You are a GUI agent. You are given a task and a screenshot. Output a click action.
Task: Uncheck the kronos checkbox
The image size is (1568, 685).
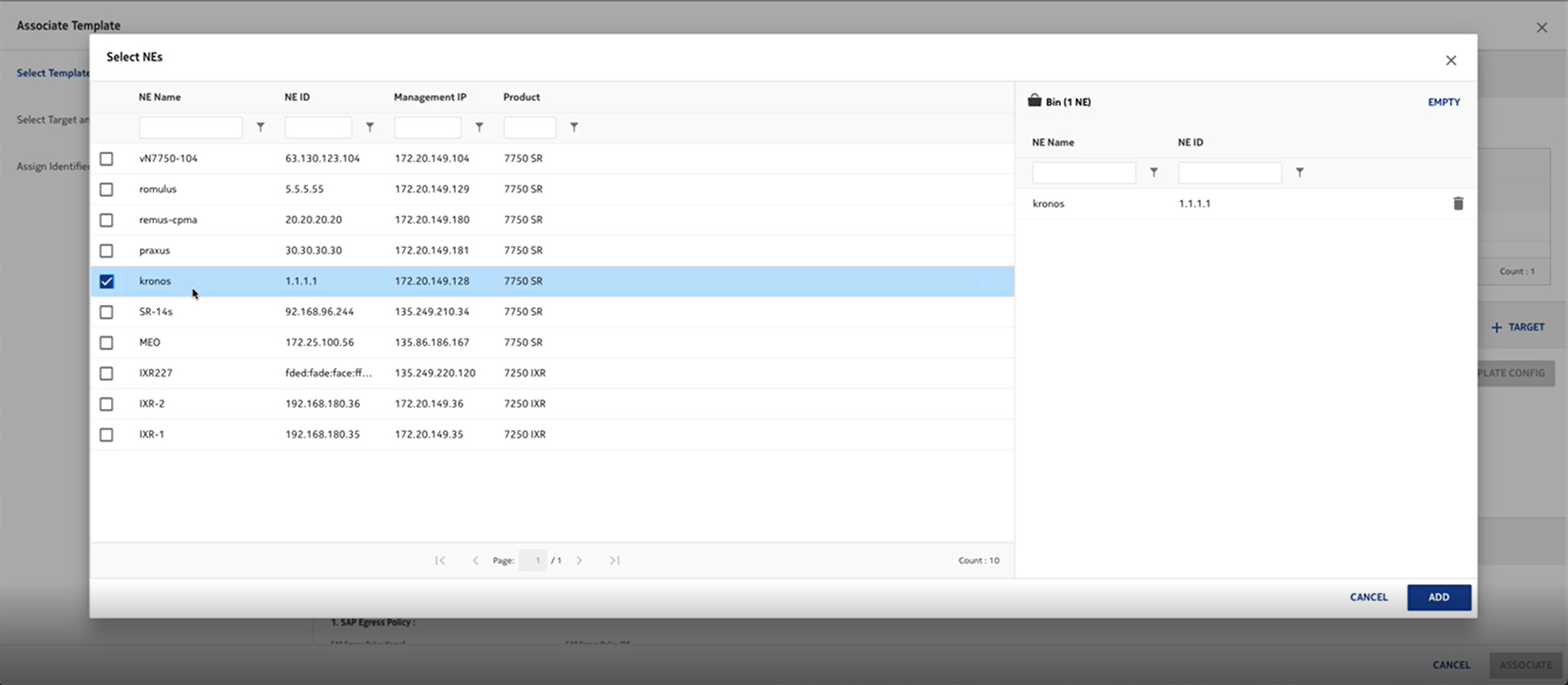107,281
